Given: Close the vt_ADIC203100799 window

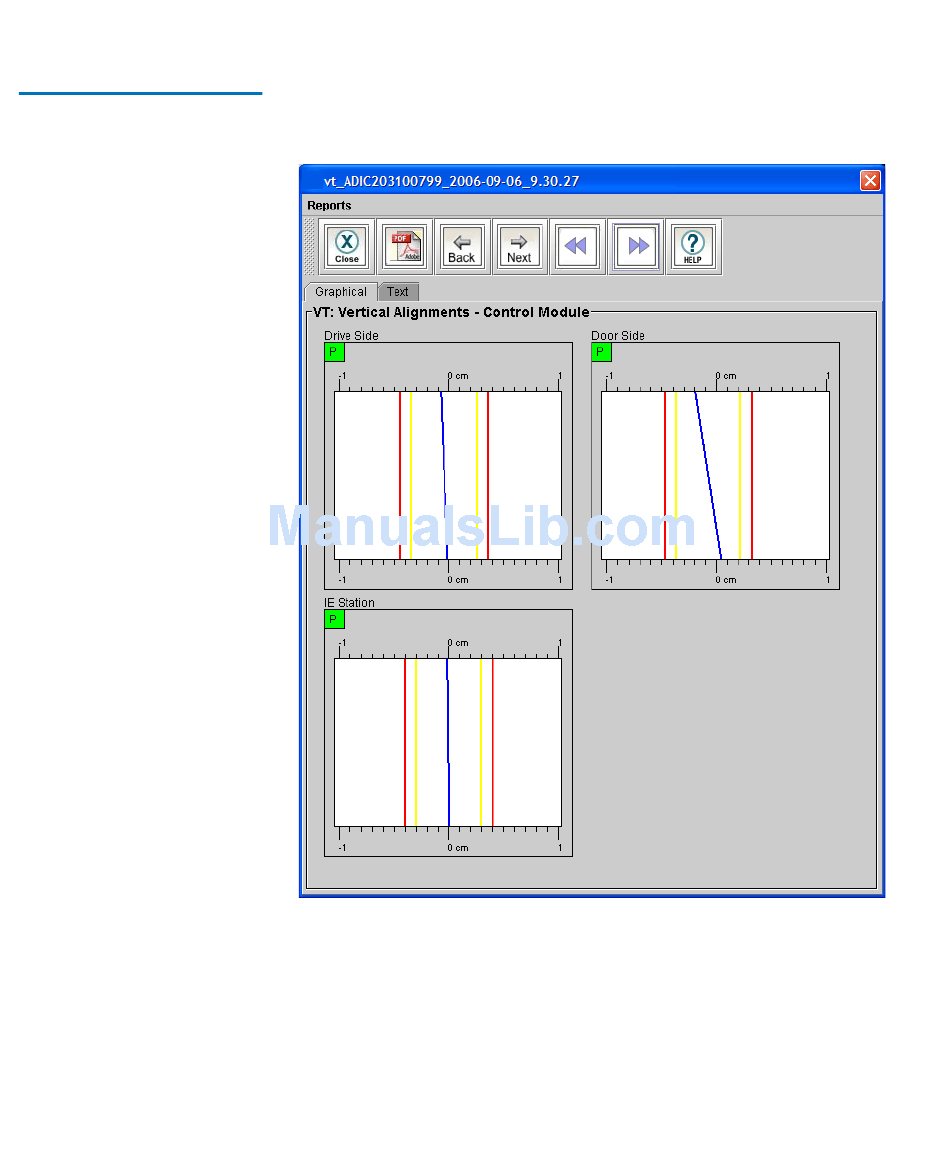Looking at the screenshot, I should [870, 180].
